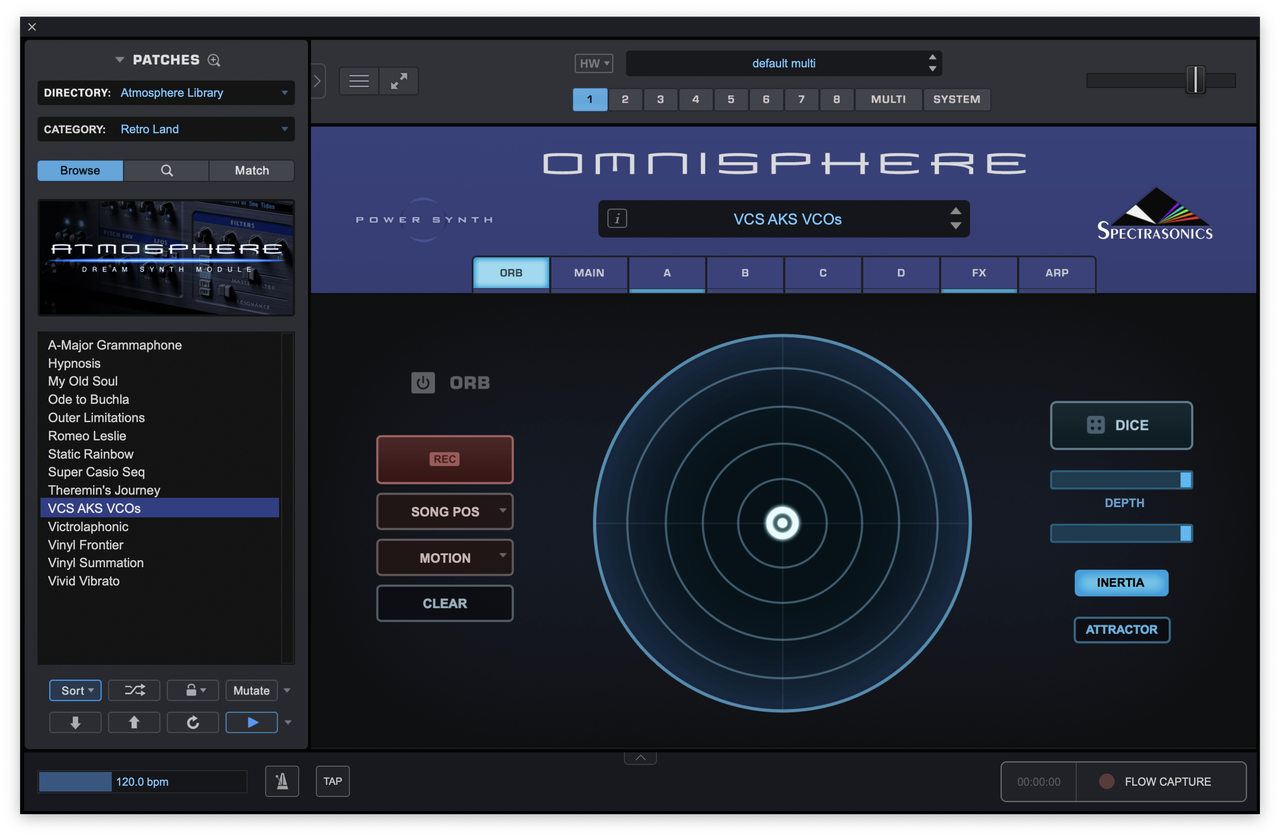Collapse the PATCHES header triangle

(x=120, y=60)
